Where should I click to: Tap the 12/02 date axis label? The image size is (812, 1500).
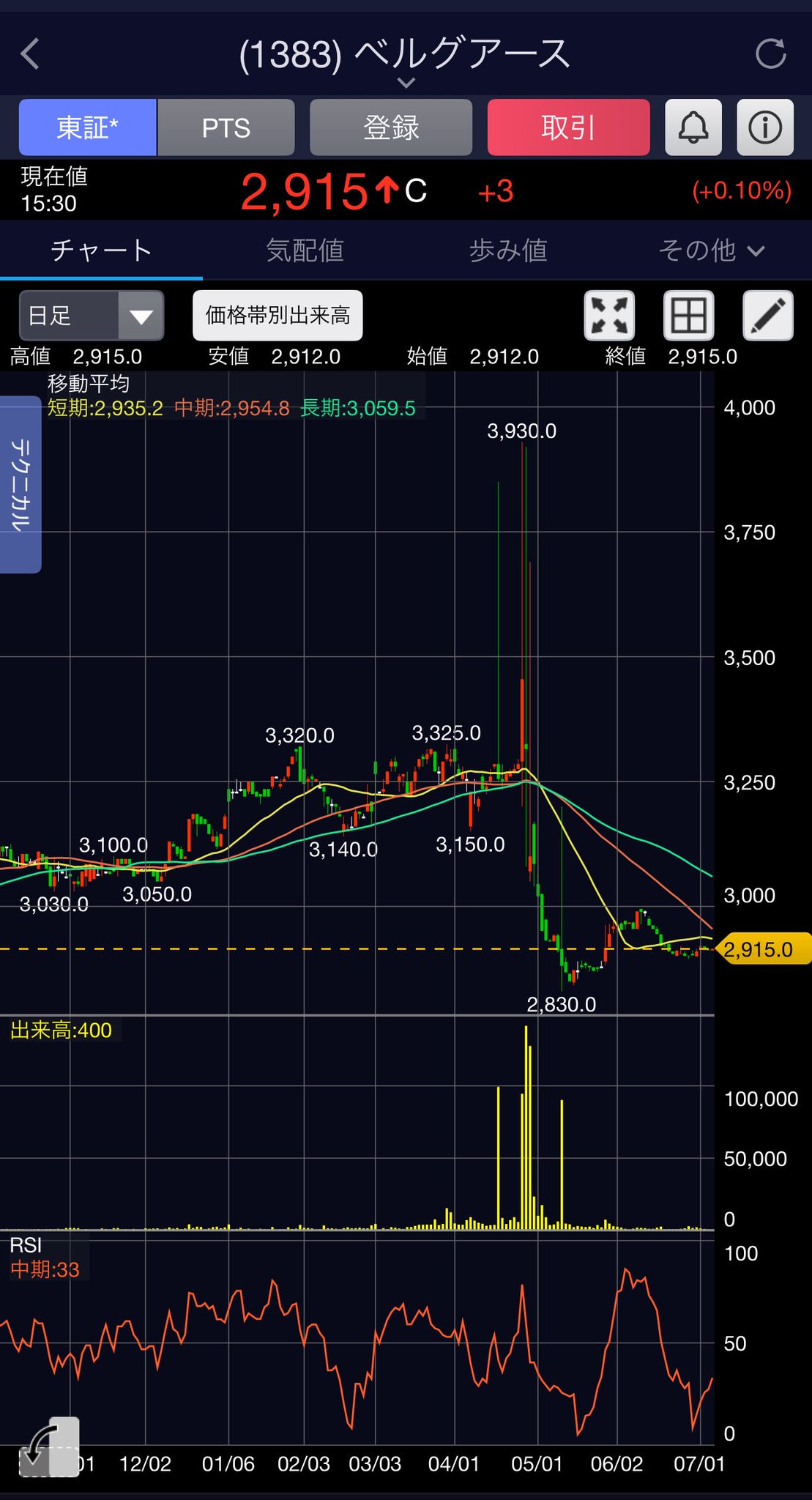[x=145, y=1464]
